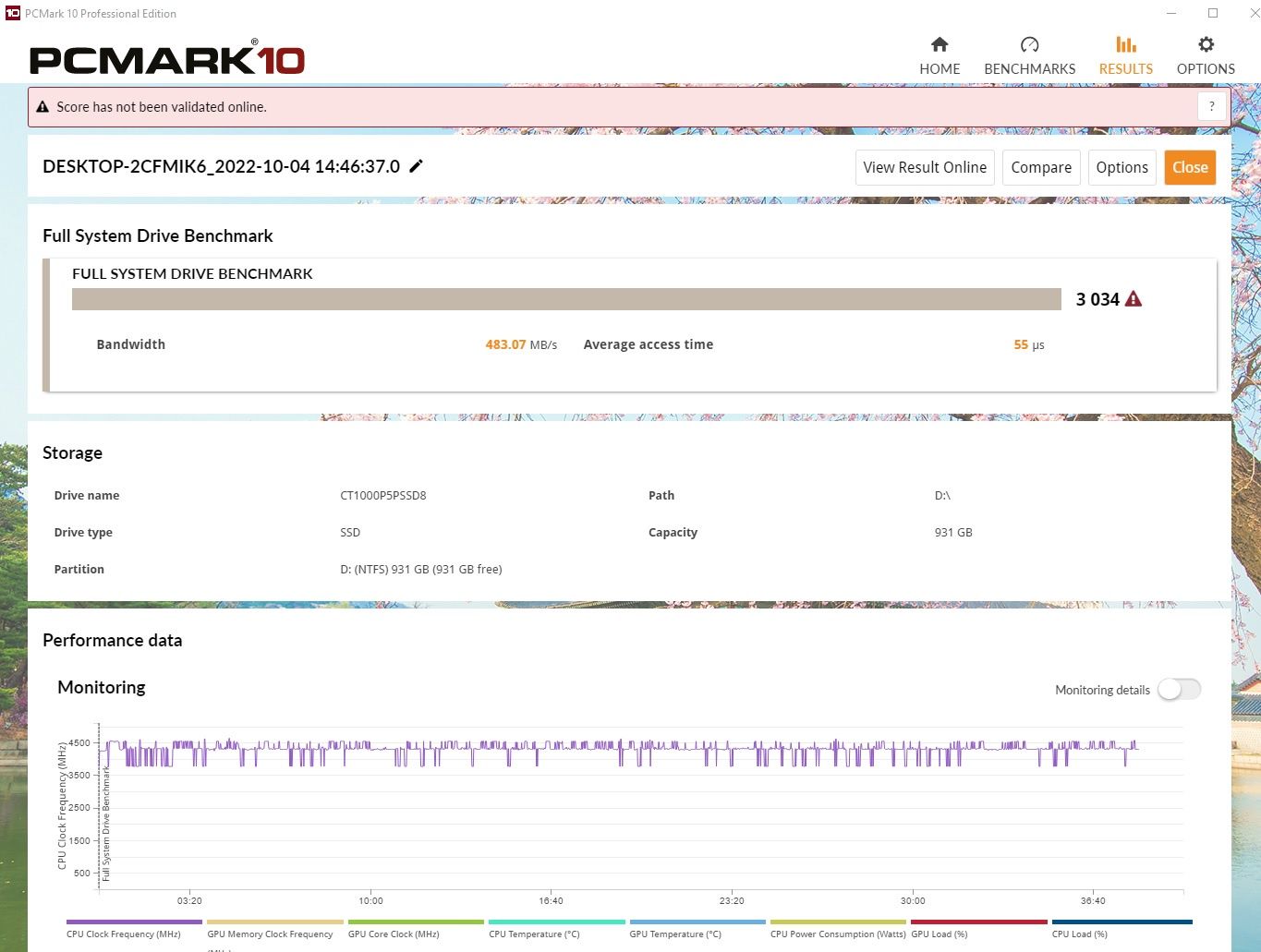
Task: Click the Performance data heading
Action: tap(113, 640)
